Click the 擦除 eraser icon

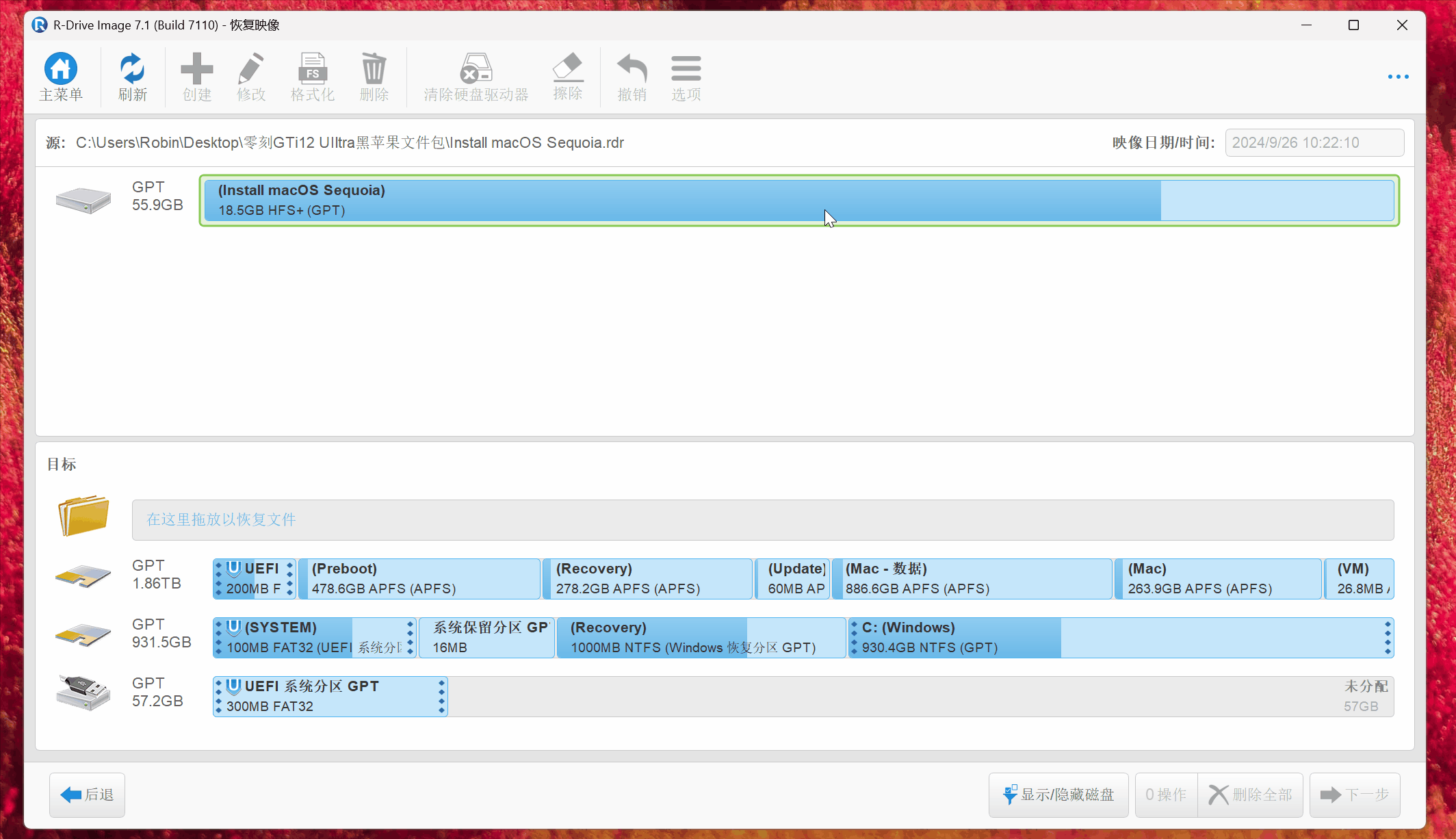click(x=567, y=68)
